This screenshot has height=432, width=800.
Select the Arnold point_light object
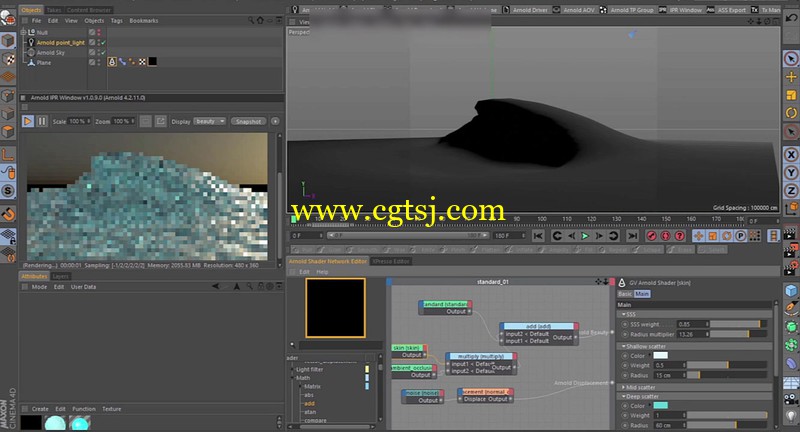click(60, 43)
